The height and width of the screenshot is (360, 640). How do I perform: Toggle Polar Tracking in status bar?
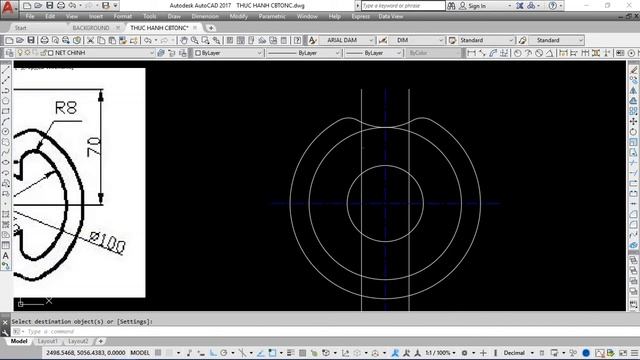pyautogui.click(x=224, y=353)
